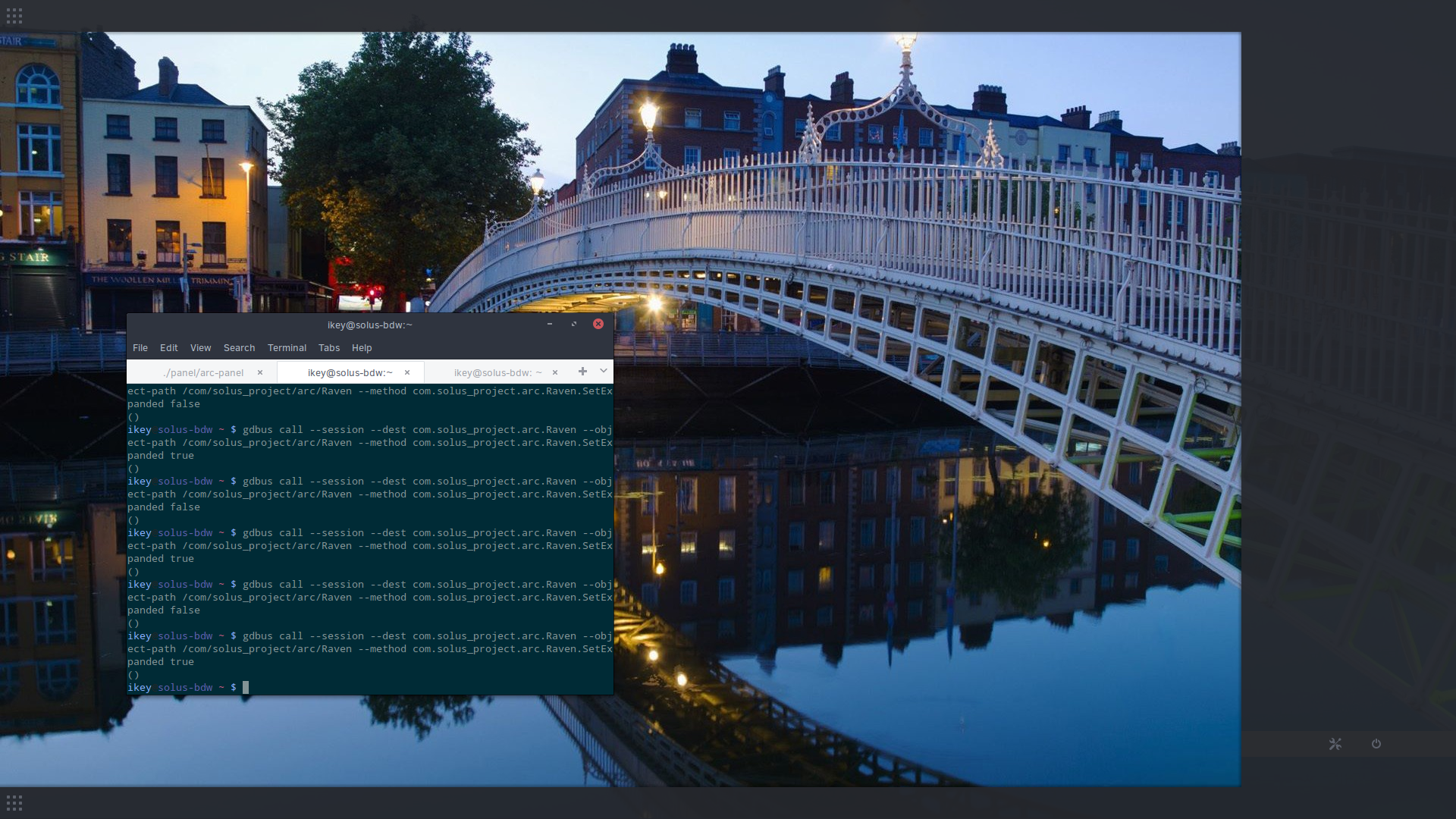Open the terminal tab list dropdown arrow
This screenshot has height=819, width=1456.
(604, 372)
